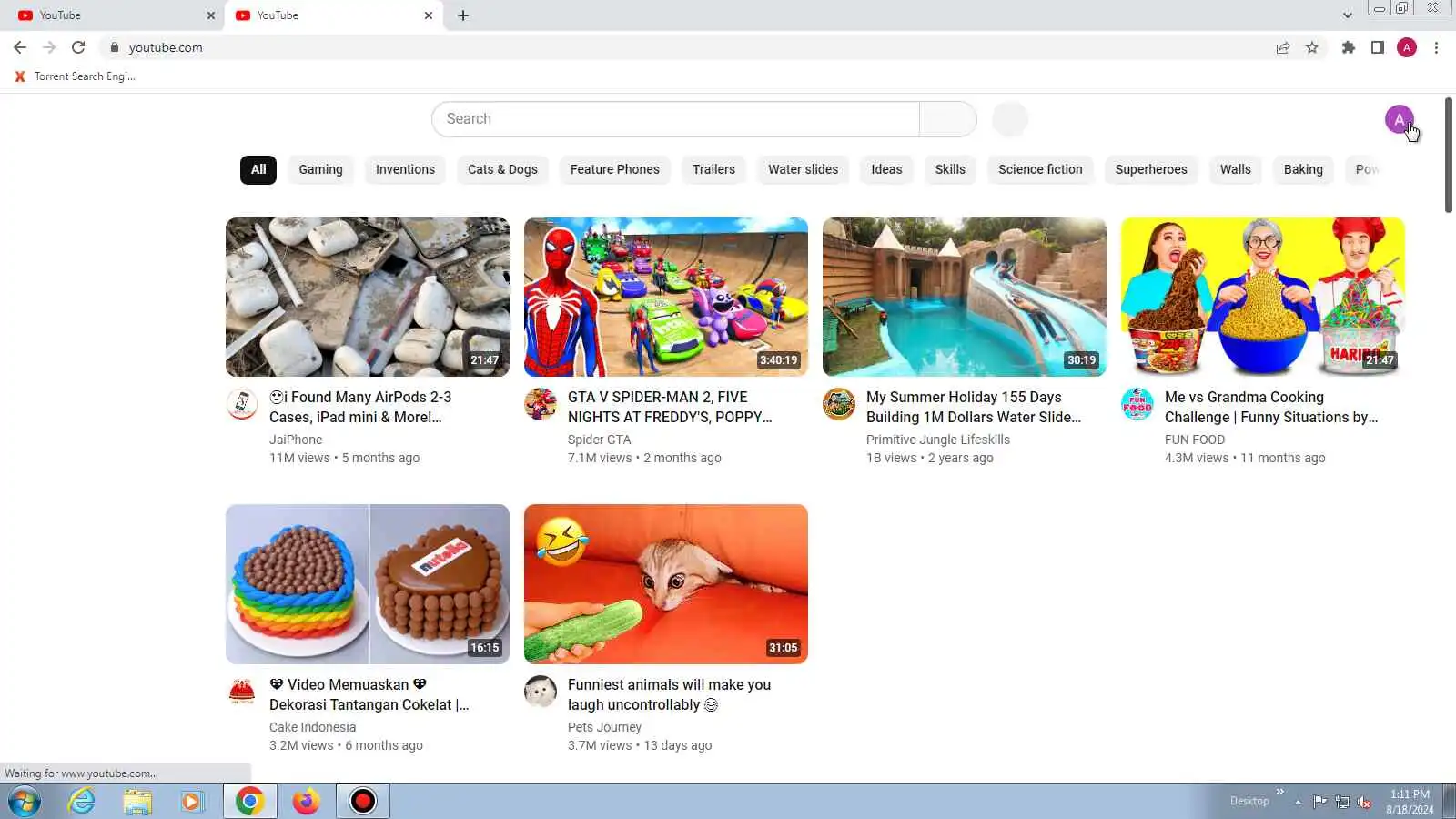The width and height of the screenshot is (1456, 819).
Task: Reload the YouTube page
Action: (78, 47)
